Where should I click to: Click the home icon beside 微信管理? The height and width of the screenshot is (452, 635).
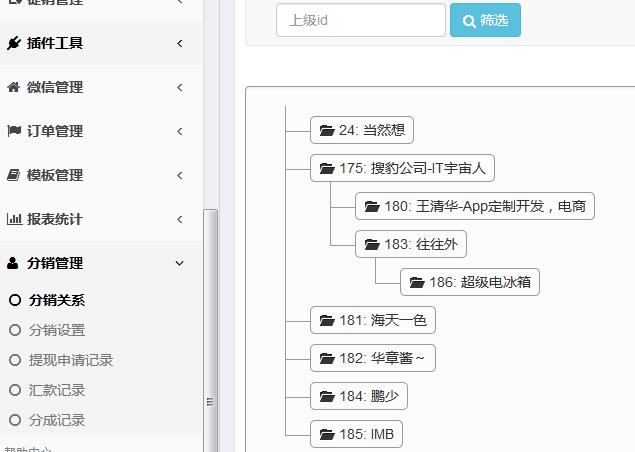click(x=13, y=87)
